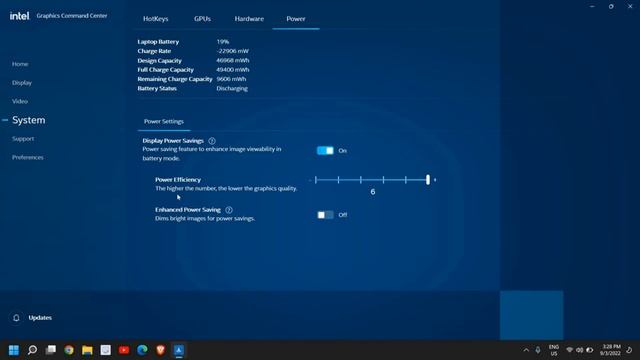Show help for Enhanced Power Saving
Screen dimensions: 640x360
click(229, 210)
